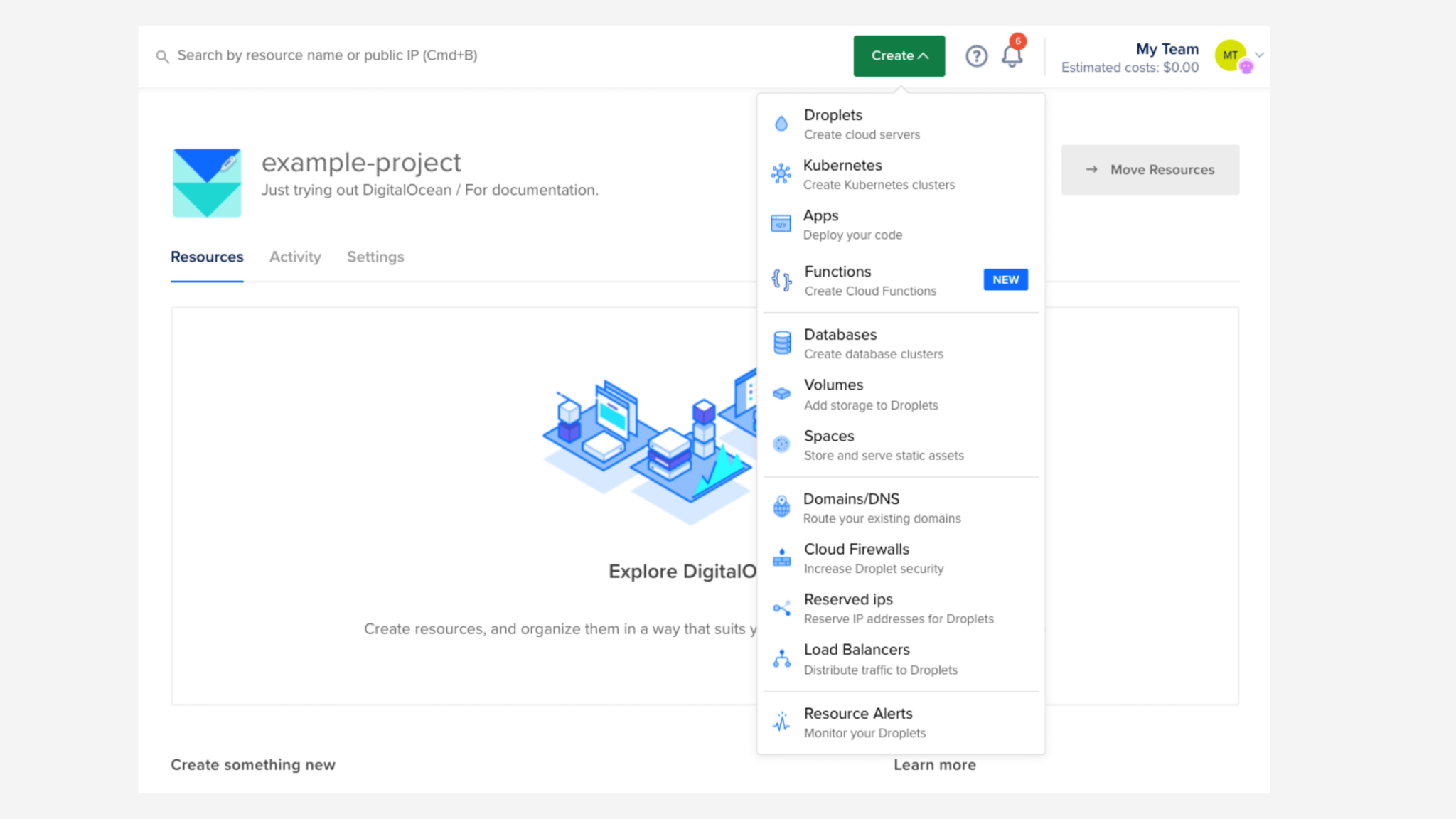
Task: Focus the resource name search field
Action: click(x=327, y=55)
